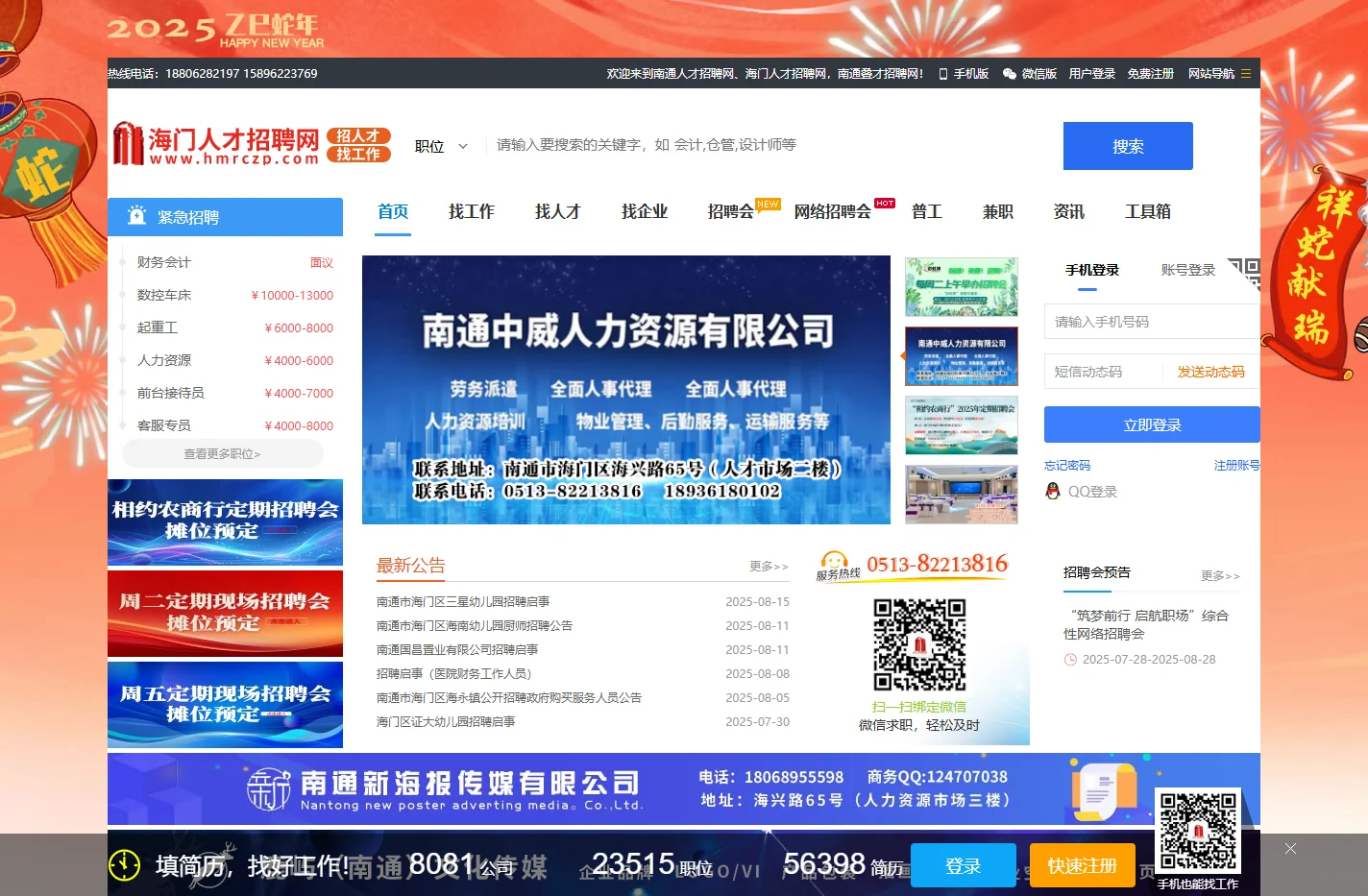Image resolution: width=1368 pixels, height=896 pixels.
Task: Click the phone number input field
Action: tap(1152, 322)
